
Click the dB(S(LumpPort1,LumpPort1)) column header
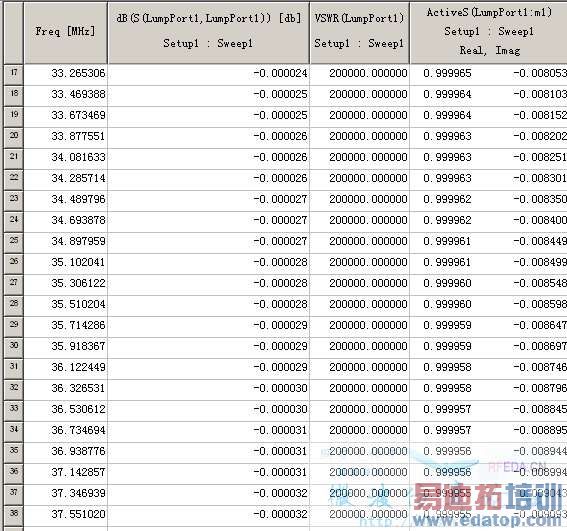[208, 32]
